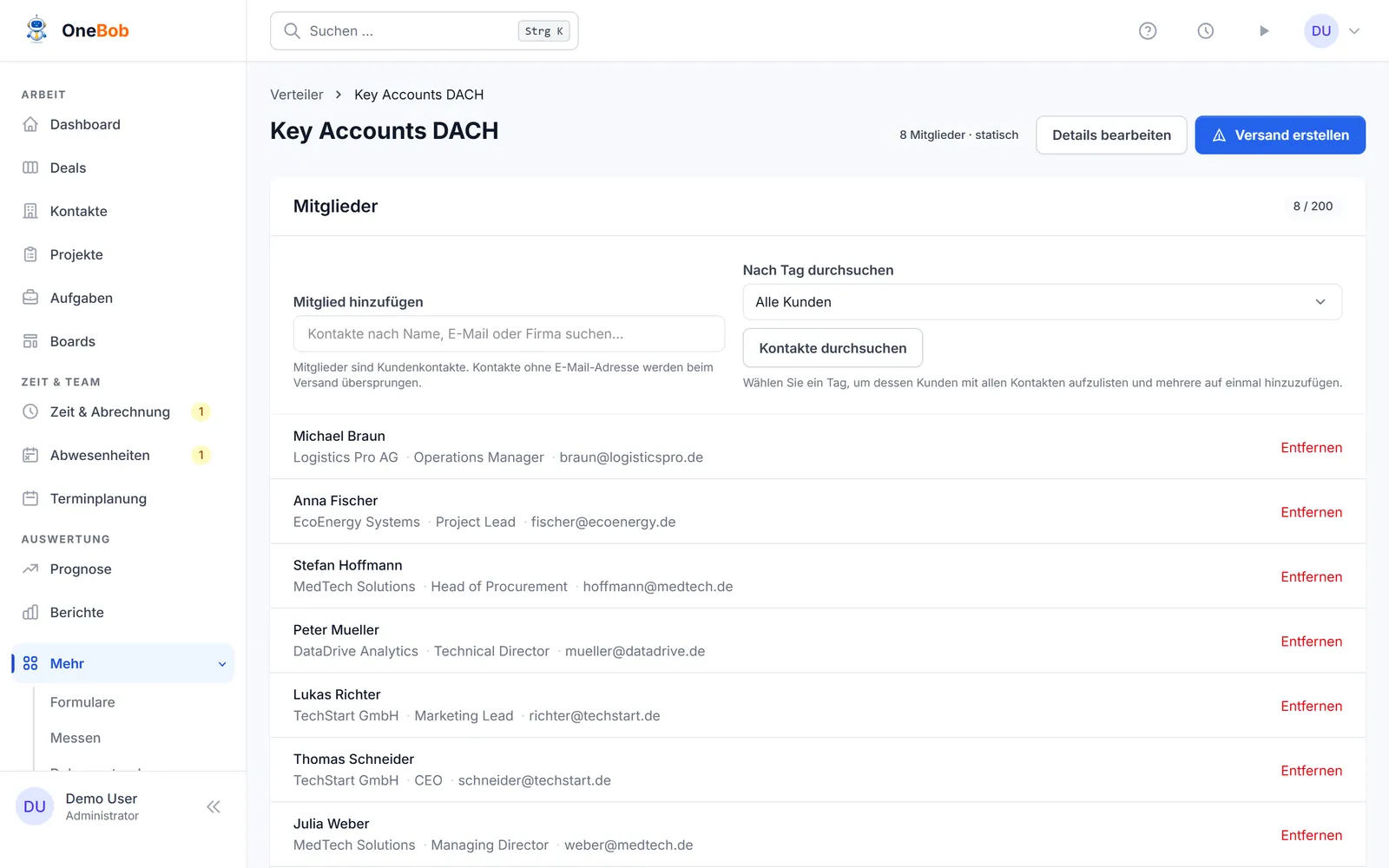Click the Zeit & Abrechnung badge 1
1389x868 pixels.
[201, 411]
